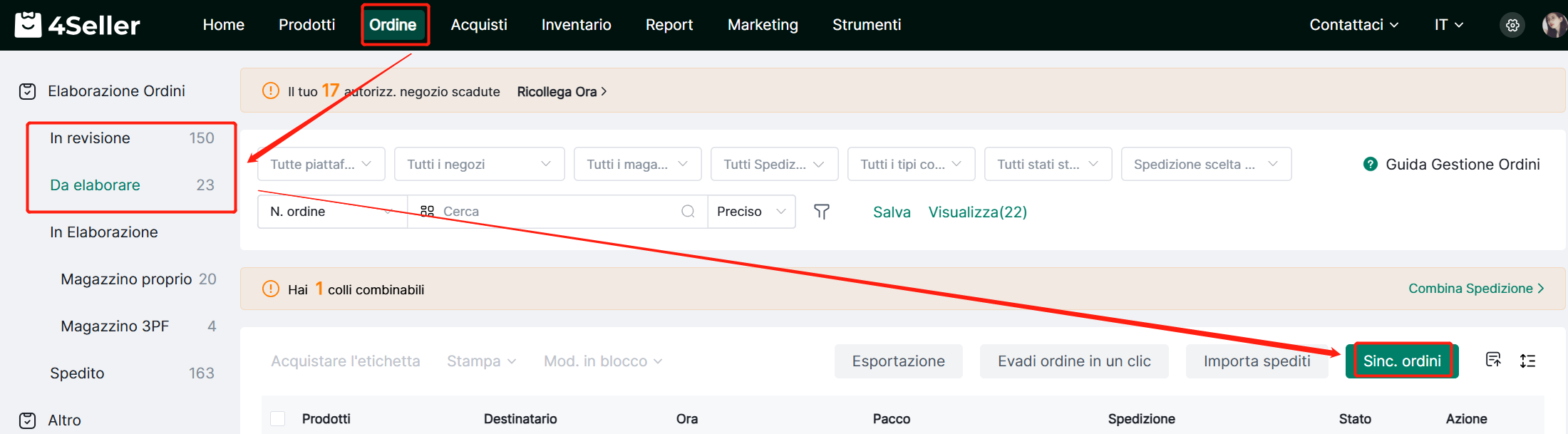Expand the Tutti i negozi dropdown
1568x434 pixels.
(479, 165)
